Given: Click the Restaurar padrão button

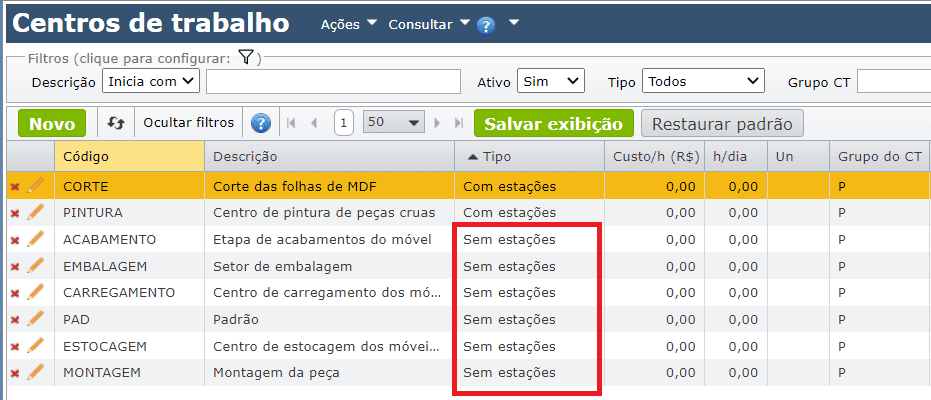Looking at the screenshot, I should click(721, 124).
